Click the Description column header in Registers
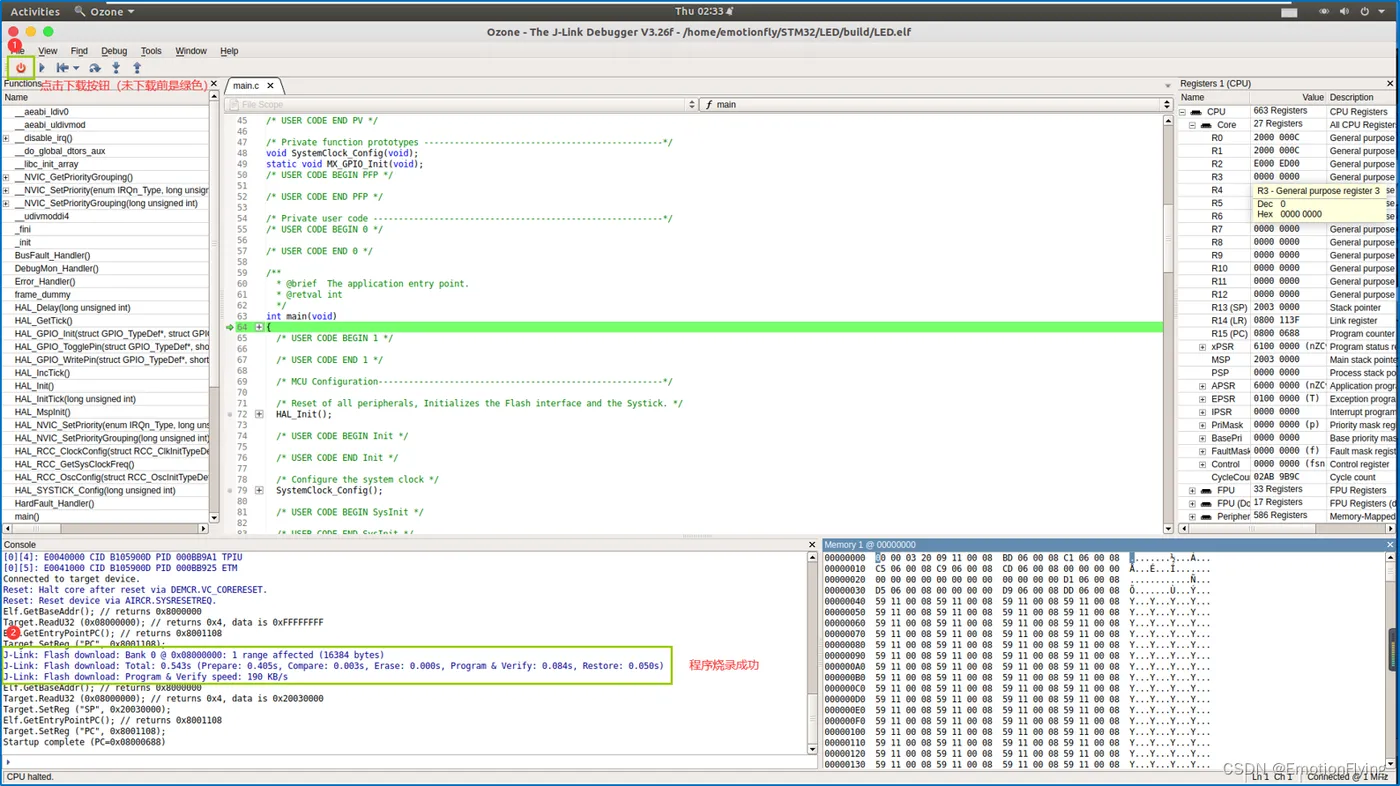The height and width of the screenshot is (786, 1400). tap(1361, 97)
